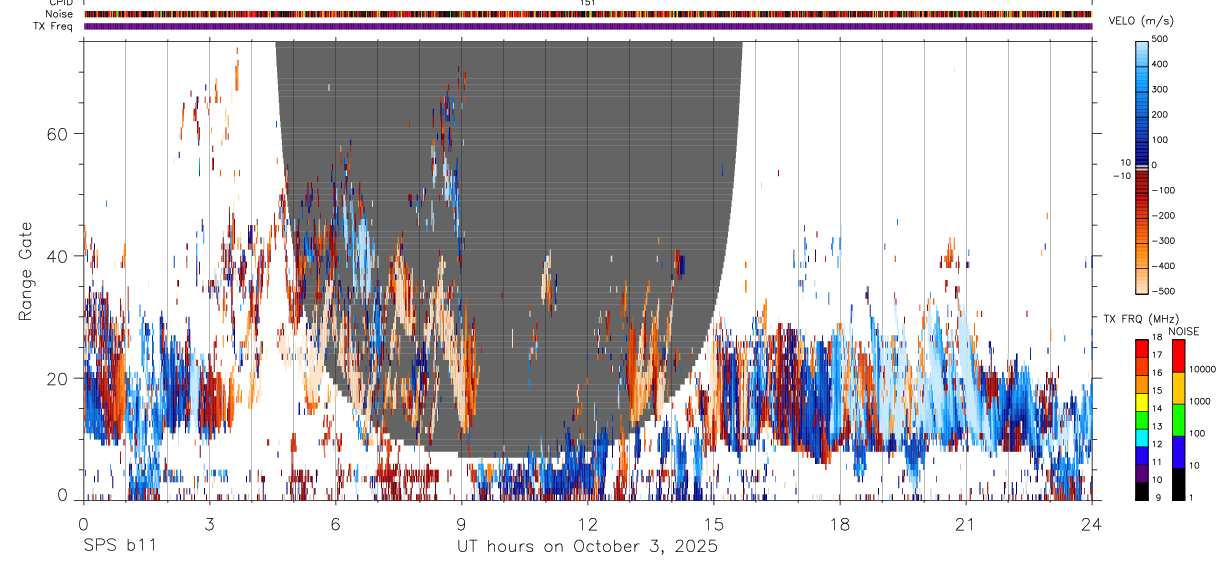The image size is (1228, 567).
Task: Click the blue NOISE swatch between 10 and 100
Action: click(1177, 452)
